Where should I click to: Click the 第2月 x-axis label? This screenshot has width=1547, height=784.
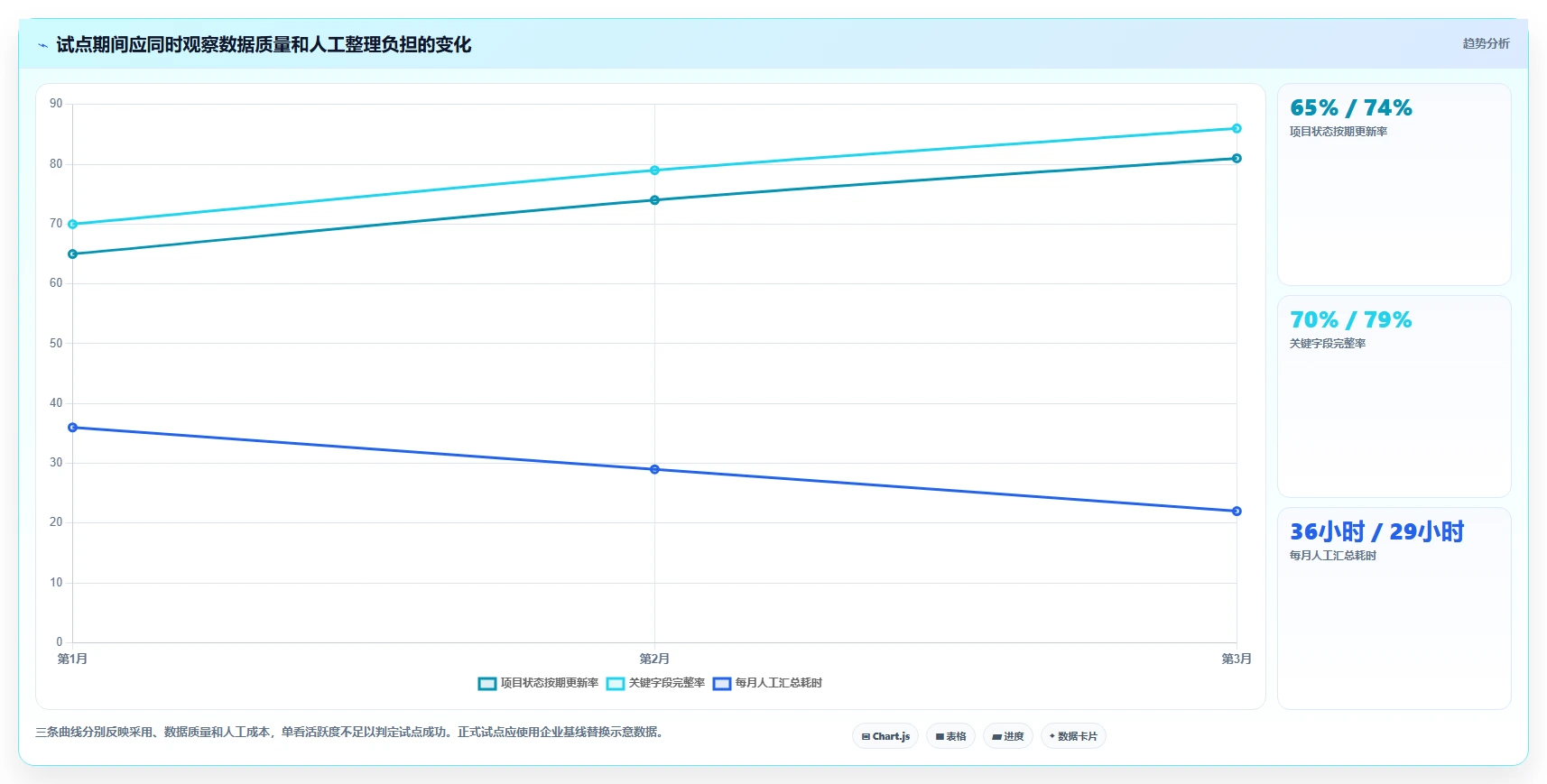654,659
